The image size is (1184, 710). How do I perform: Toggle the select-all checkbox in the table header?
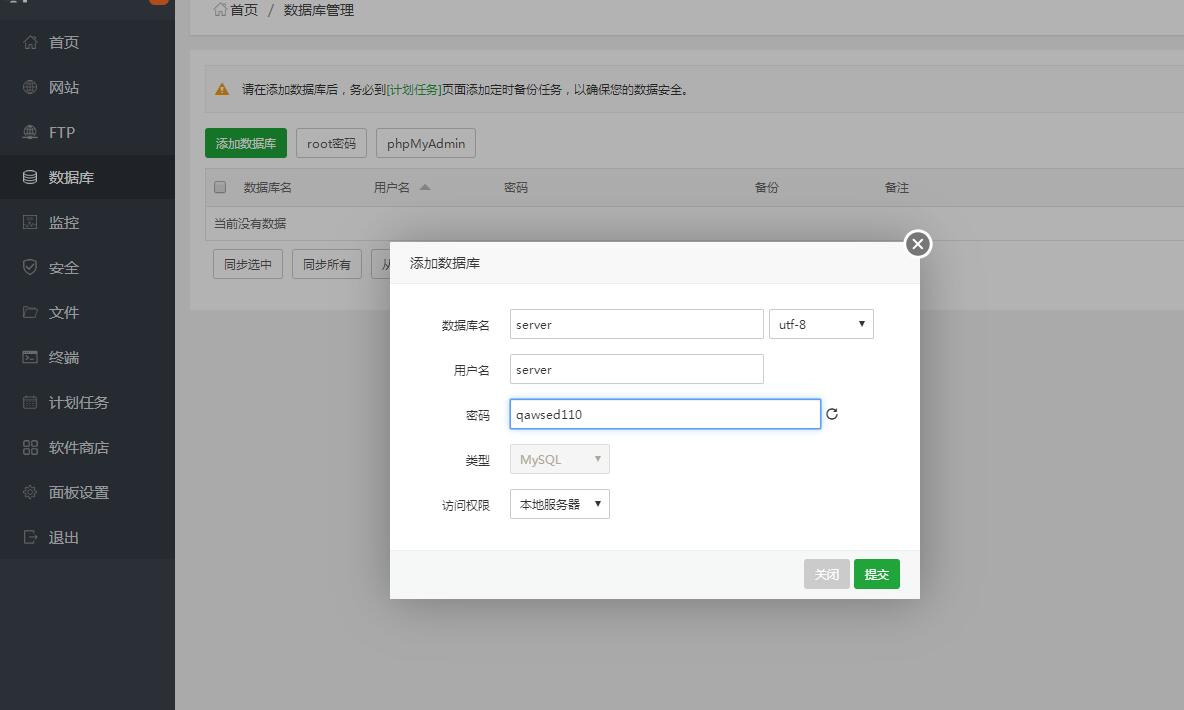tap(221, 187)
